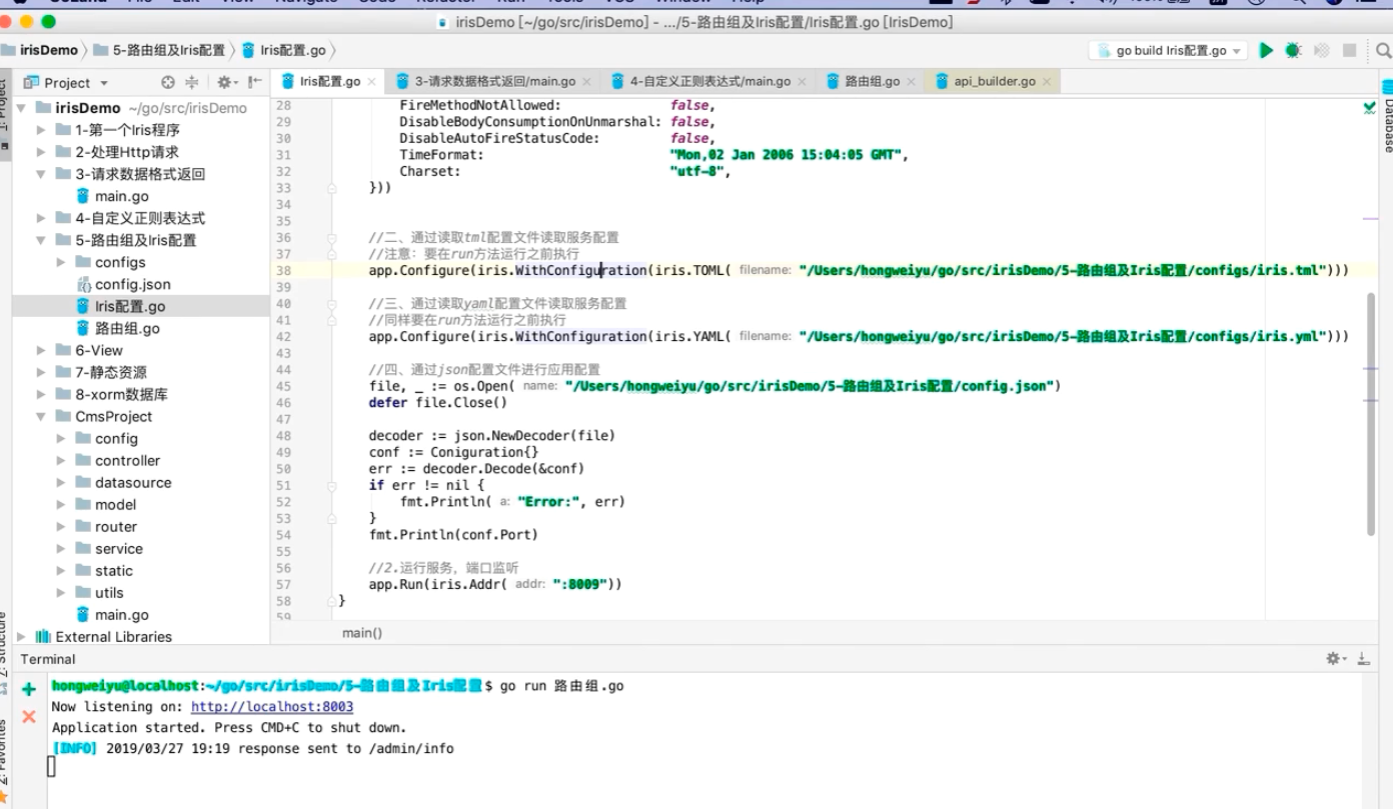Collapse the 5-路由组及Iris配置 folder
The height and width of the screenshot is (809, 1393).
click(41, 241)
